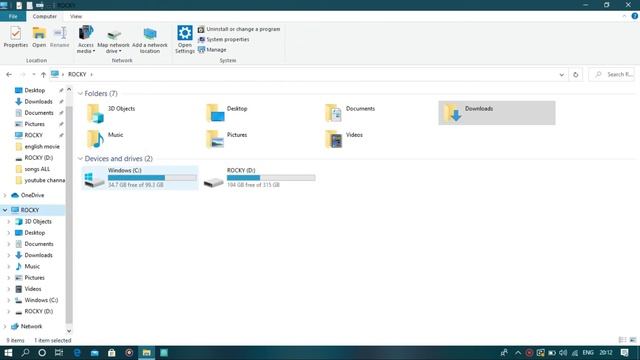Image resolution: width=640 pixels, height=360 pixels.
Task: Click the volume icon in system tray
Action: 563,353
